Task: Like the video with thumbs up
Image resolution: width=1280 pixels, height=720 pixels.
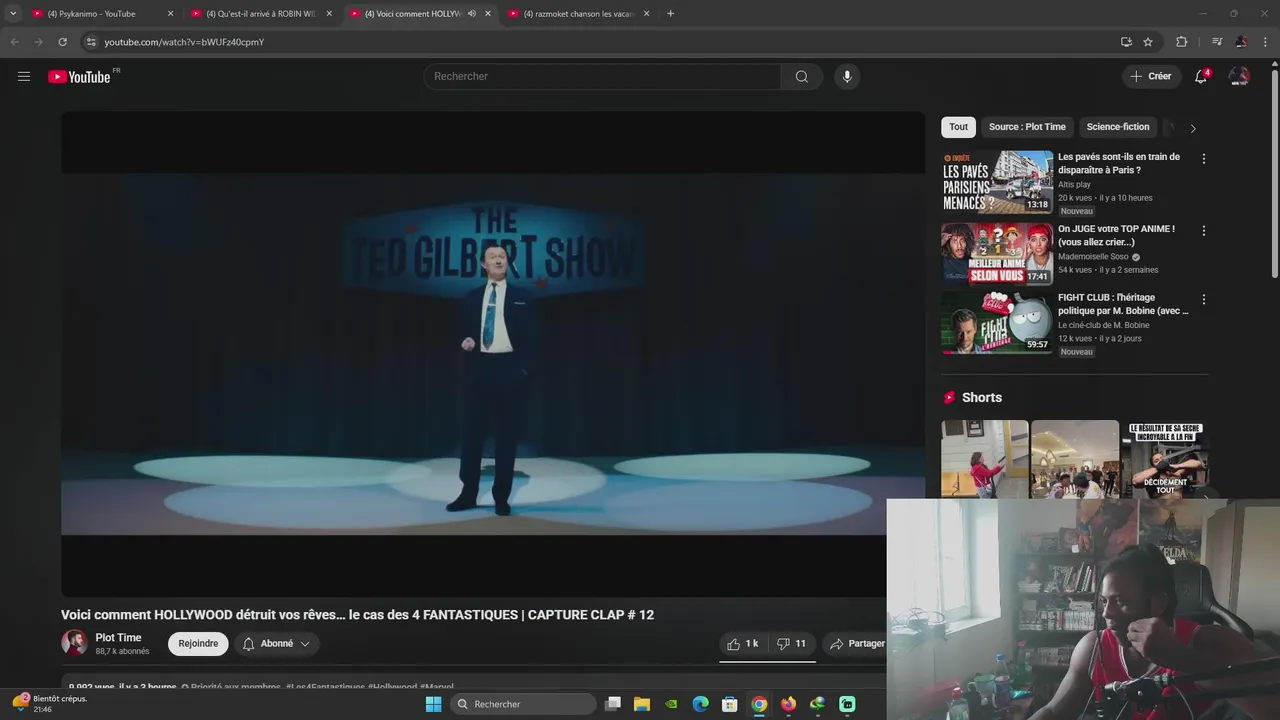Action: pos(743,644)
